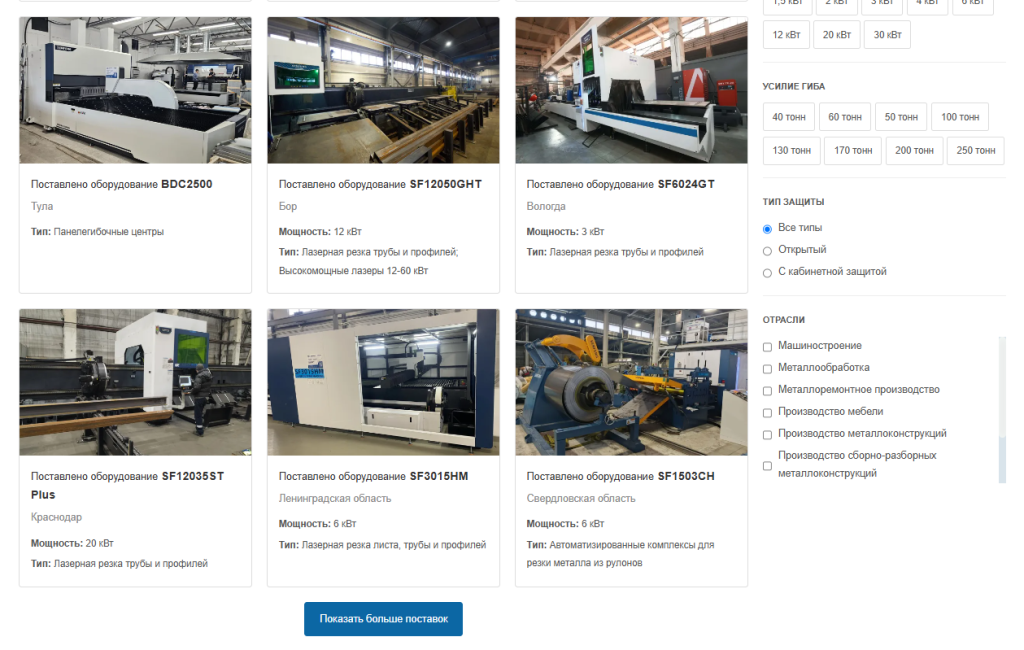Open the SF1503CH coil machine photo
The width and height of the screenshot is (1024, 650).
pyautogui.click(x=632, y=382)
